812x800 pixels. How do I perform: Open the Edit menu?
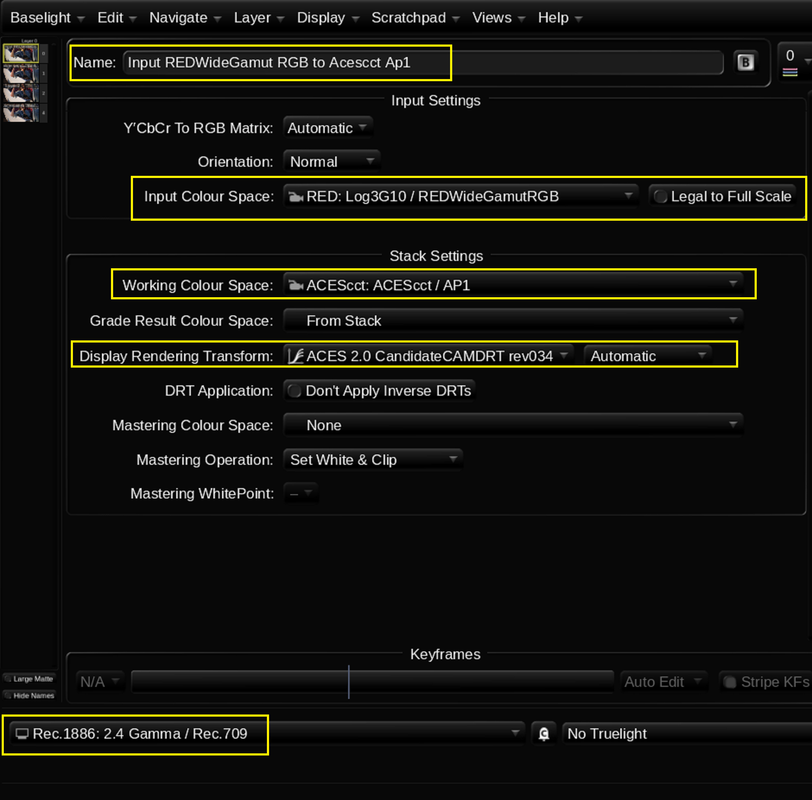pos(117,18)
